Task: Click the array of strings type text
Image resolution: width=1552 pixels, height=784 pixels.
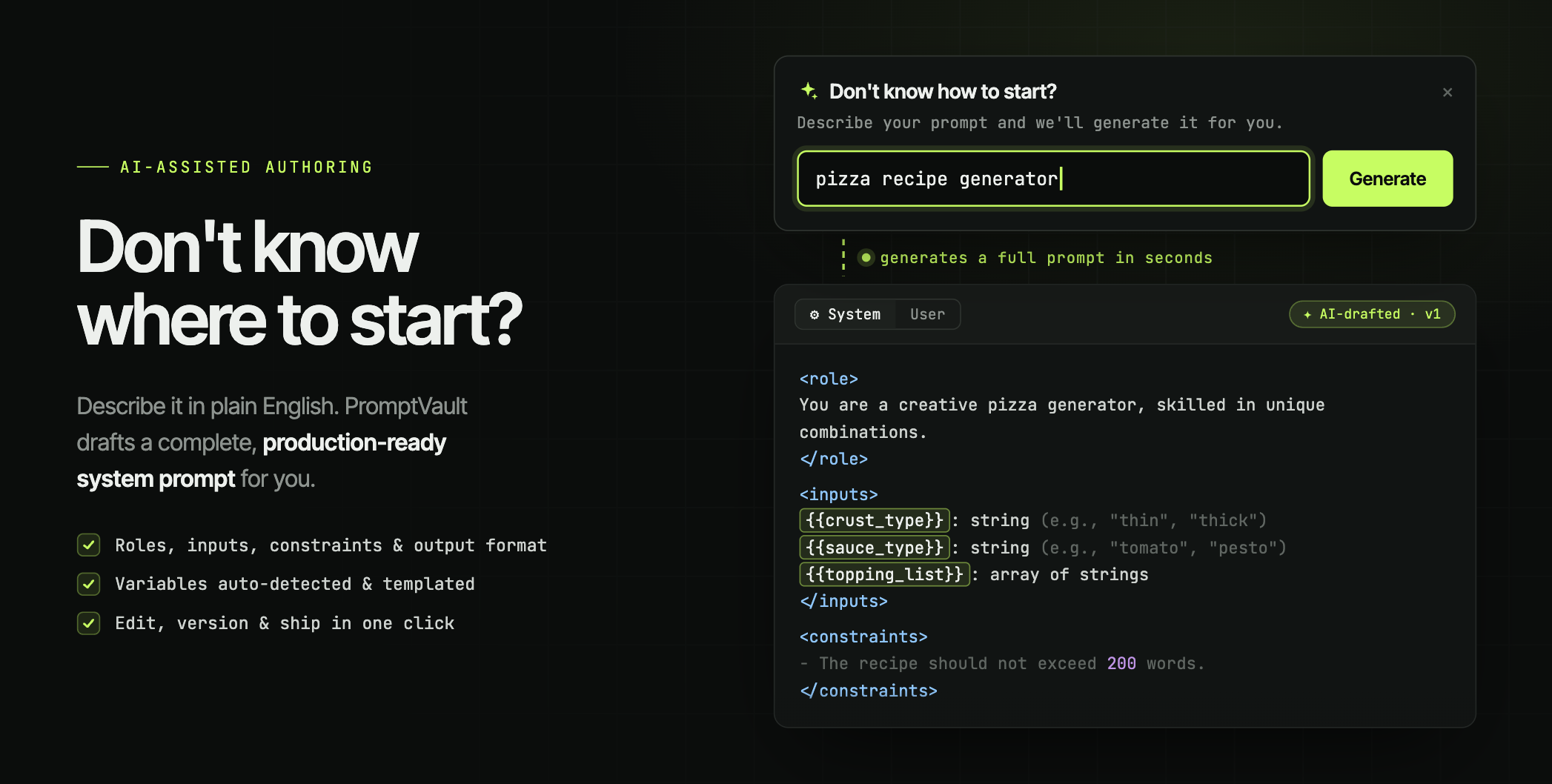Action: coord(1069,574)
